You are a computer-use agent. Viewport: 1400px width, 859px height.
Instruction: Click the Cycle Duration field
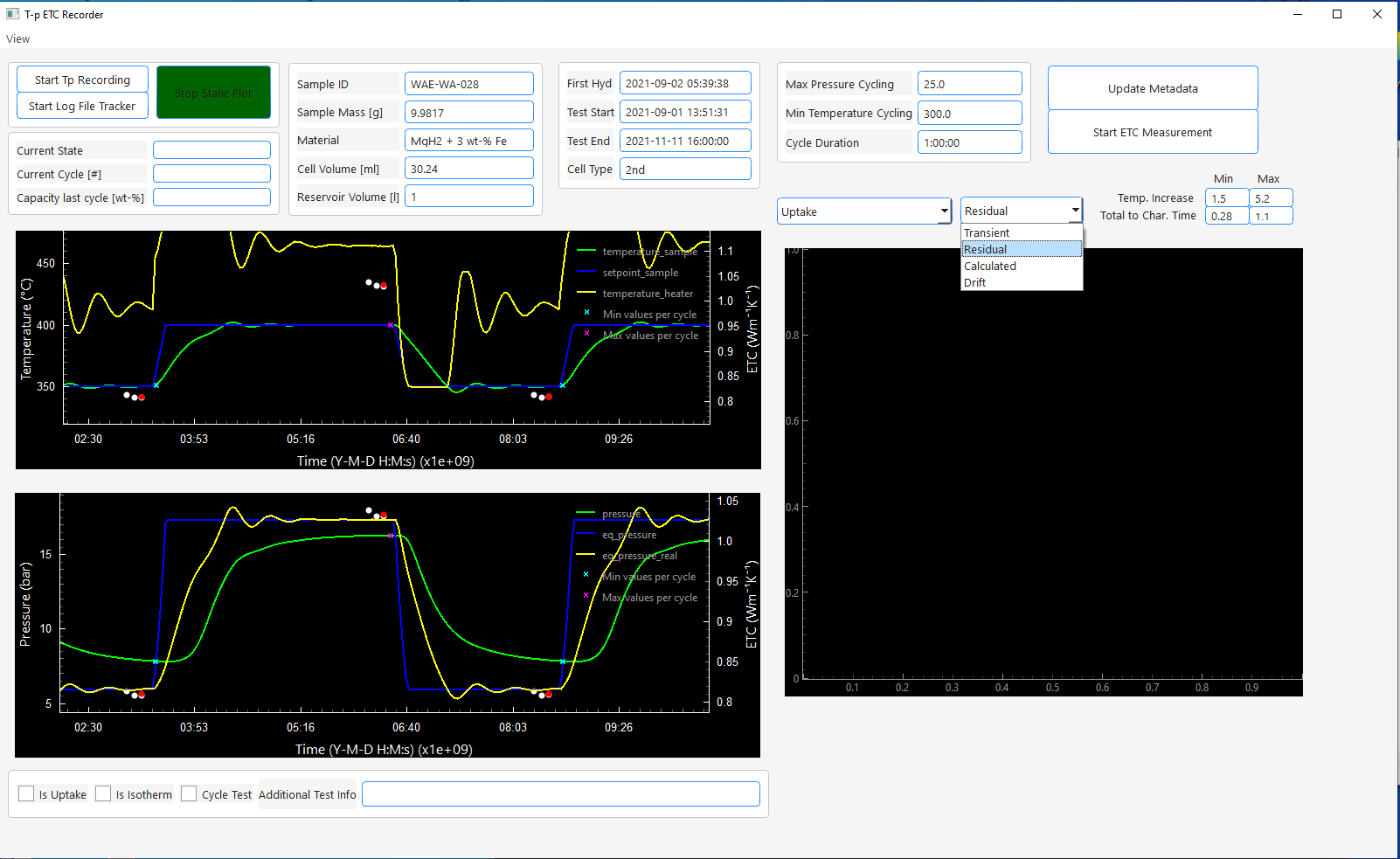[x=969, y=142]
